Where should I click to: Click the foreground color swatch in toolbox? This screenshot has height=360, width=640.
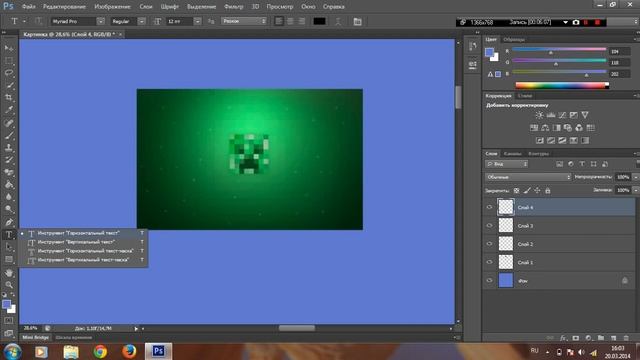click(x=6, y=304)
